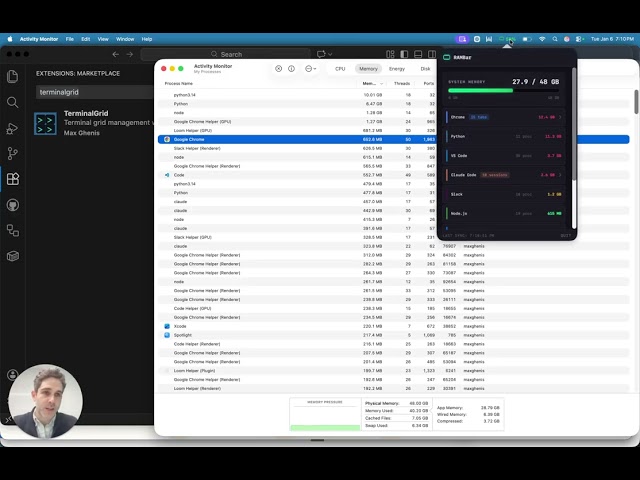Click the Xcode app icon in list
The image size is (640, 480).
(167, 326)
